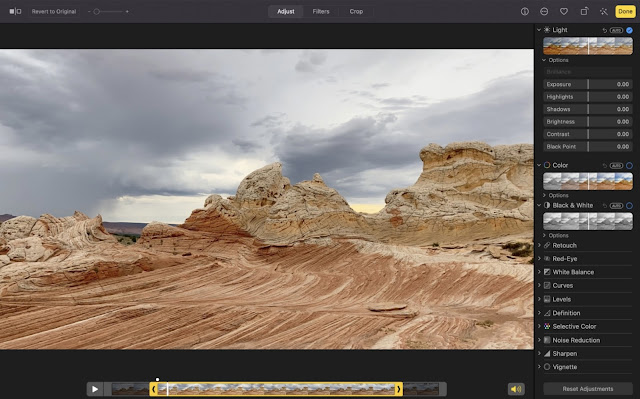Apply Auto for Light adjustment
Image resolution: width=640 pixels, height=399 pixels.
point(616,30)
